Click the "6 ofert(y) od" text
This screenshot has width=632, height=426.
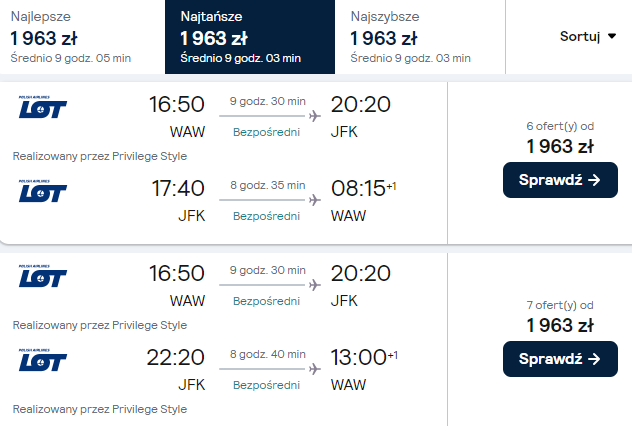point(560,126)
